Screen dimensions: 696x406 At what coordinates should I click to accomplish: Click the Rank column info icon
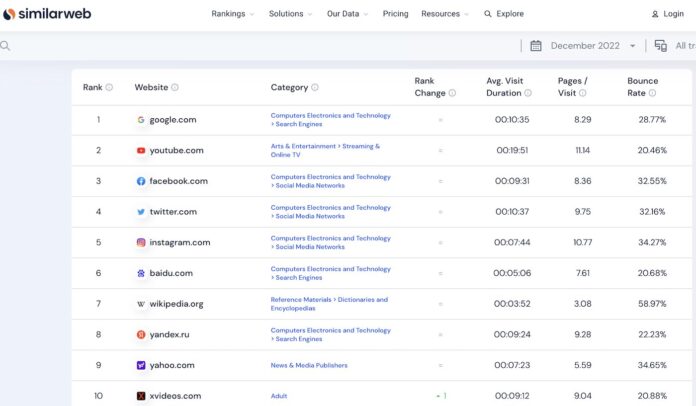click(x=109, y=87)
